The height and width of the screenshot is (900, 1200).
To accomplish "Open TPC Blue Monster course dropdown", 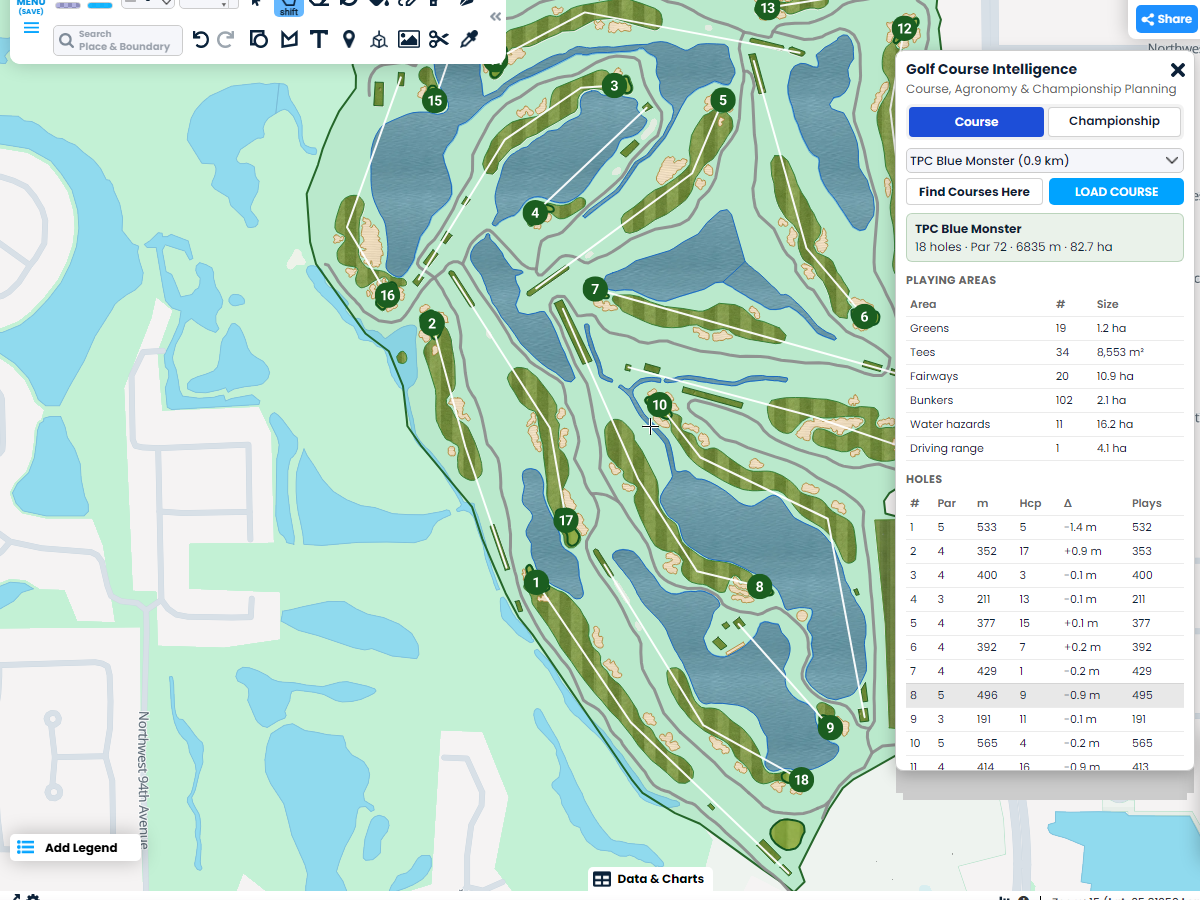I will pyautogui.click(x=1045, y=160).
